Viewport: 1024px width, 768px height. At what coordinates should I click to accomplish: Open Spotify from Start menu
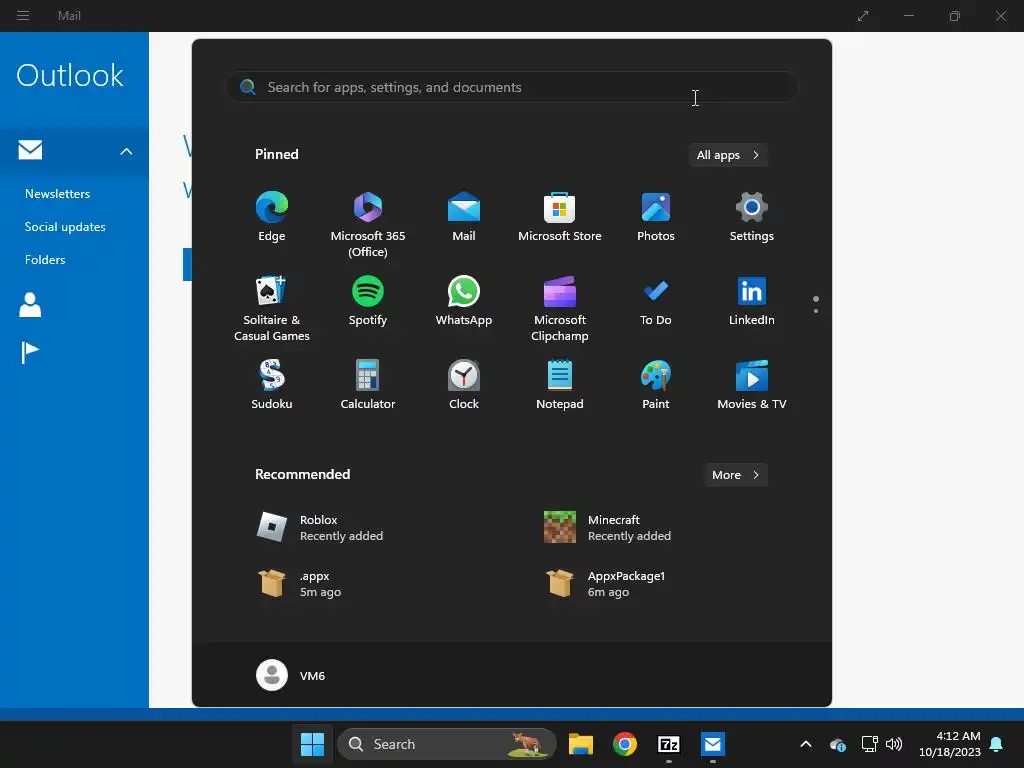[x=368, y=301]
